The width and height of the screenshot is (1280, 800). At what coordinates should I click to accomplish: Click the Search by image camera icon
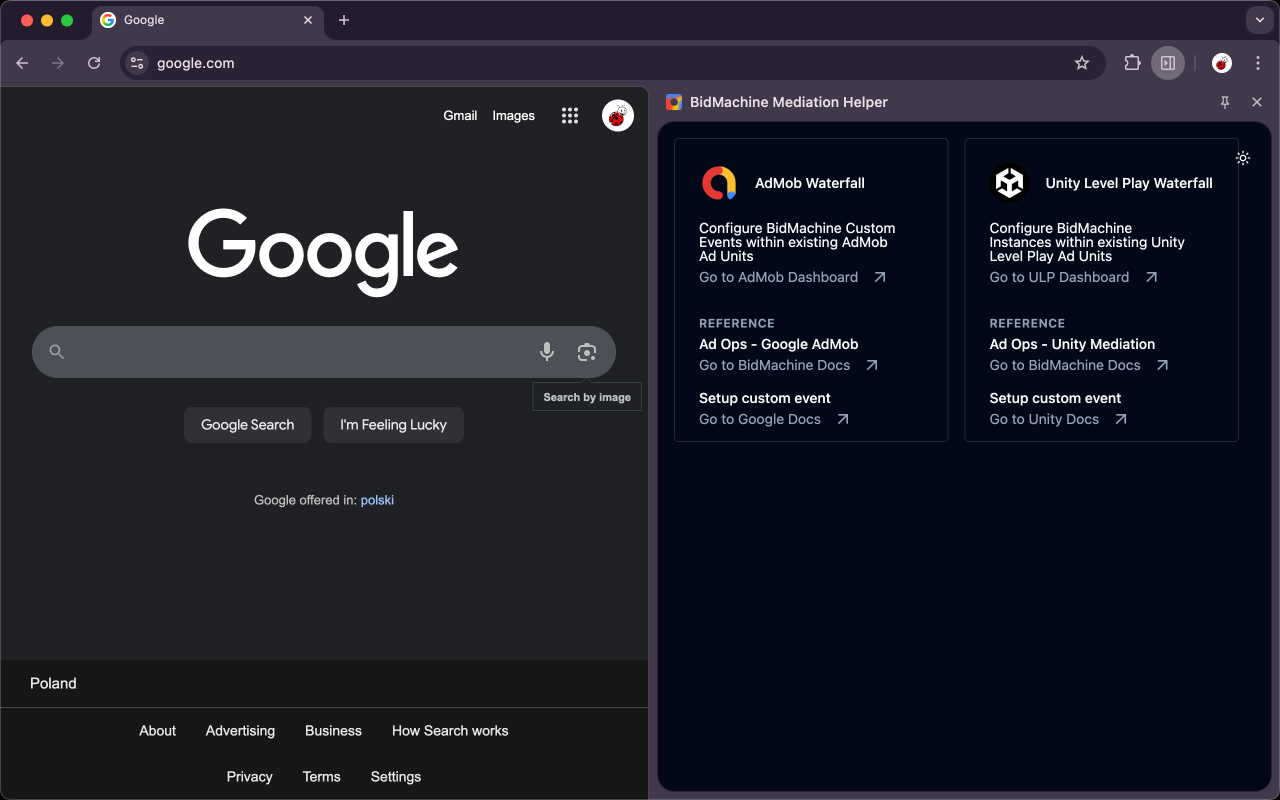pos(587,352)
